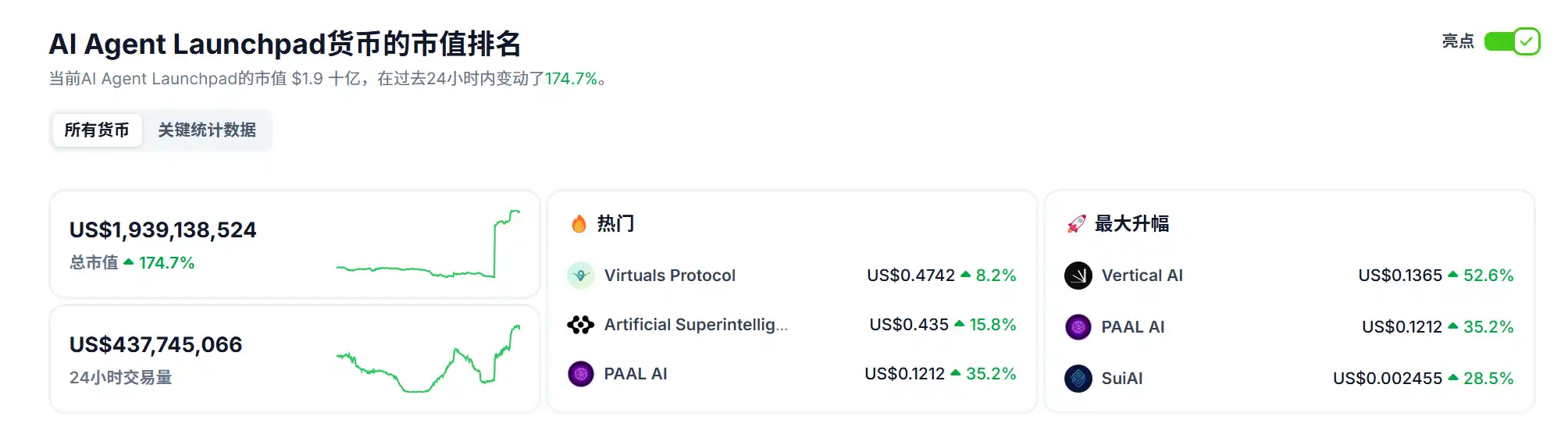
Task: Open the Virtuals Protocol coin link
Action: [x=669, y=276]
